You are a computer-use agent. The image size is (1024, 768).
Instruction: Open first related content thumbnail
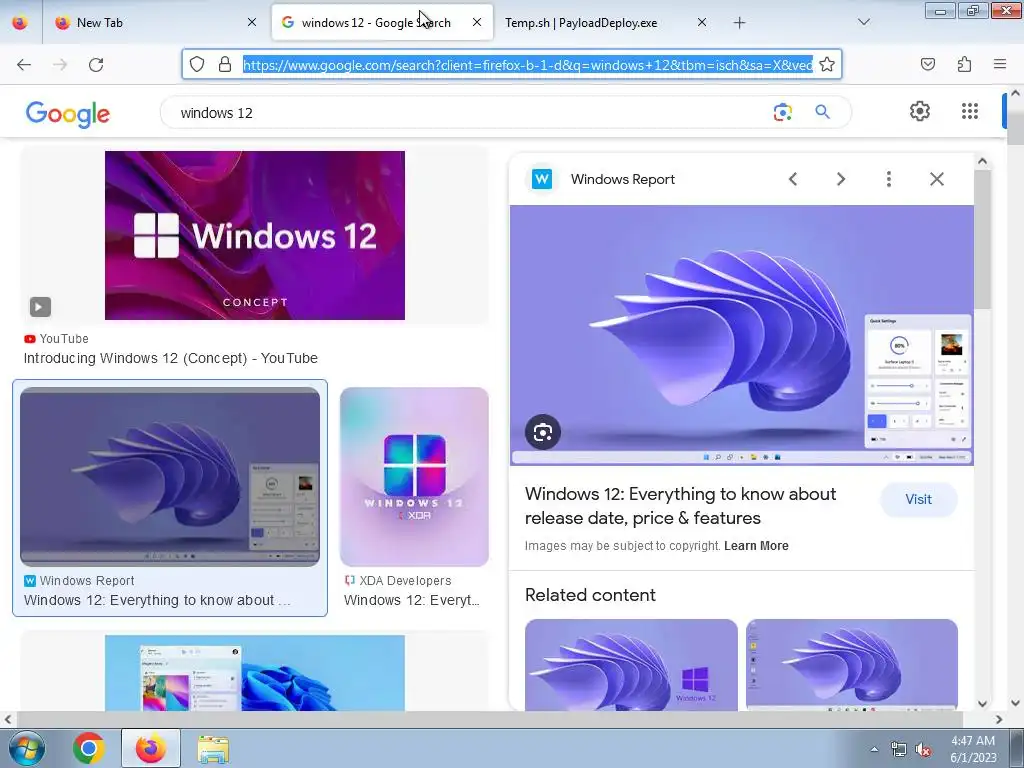pyautogui.click(x=631, y=665)
